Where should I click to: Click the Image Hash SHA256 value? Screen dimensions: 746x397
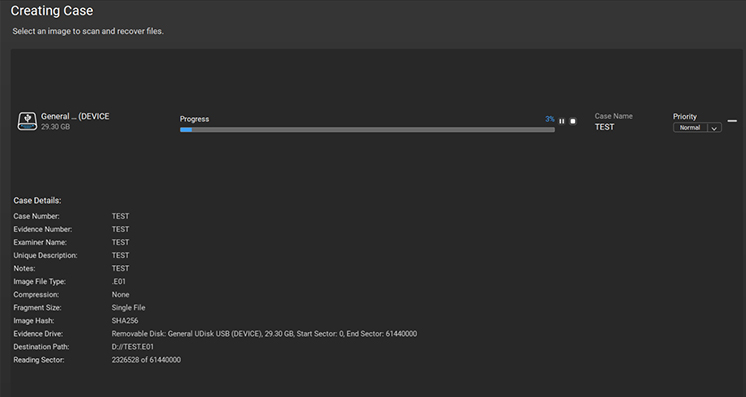[x=125, y=321]
